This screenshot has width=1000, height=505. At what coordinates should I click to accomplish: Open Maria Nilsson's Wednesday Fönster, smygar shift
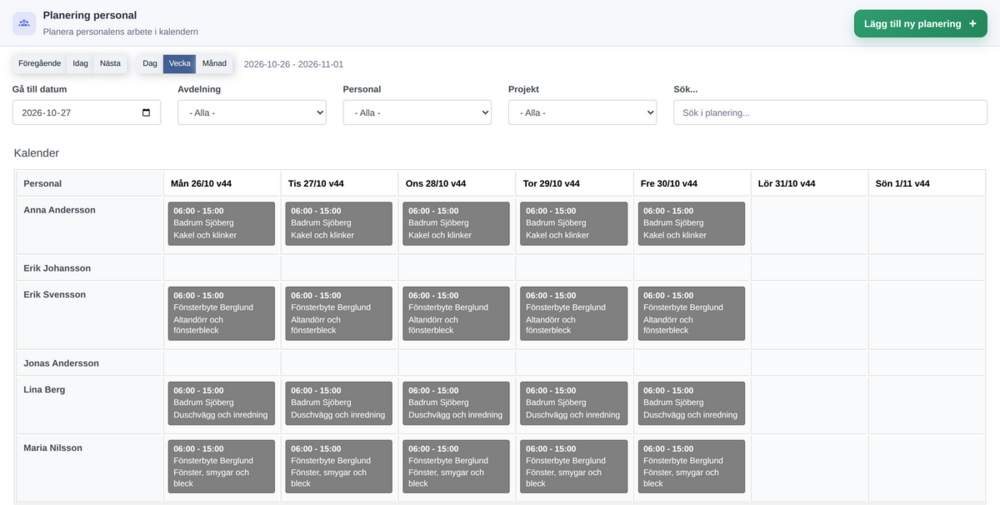click(x=456, y=467)
